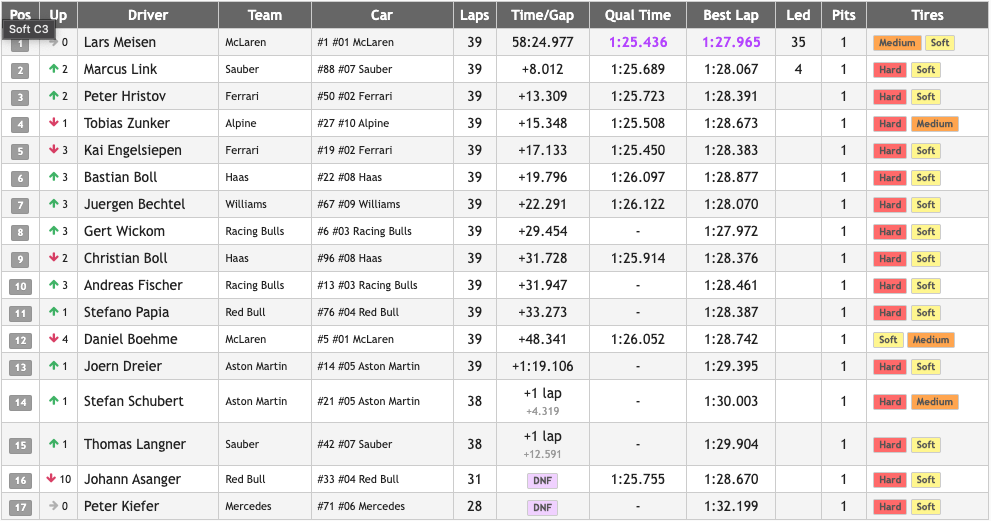Sort by the Qual Time column header
The image size is (991, 521).
coord(638,15)
